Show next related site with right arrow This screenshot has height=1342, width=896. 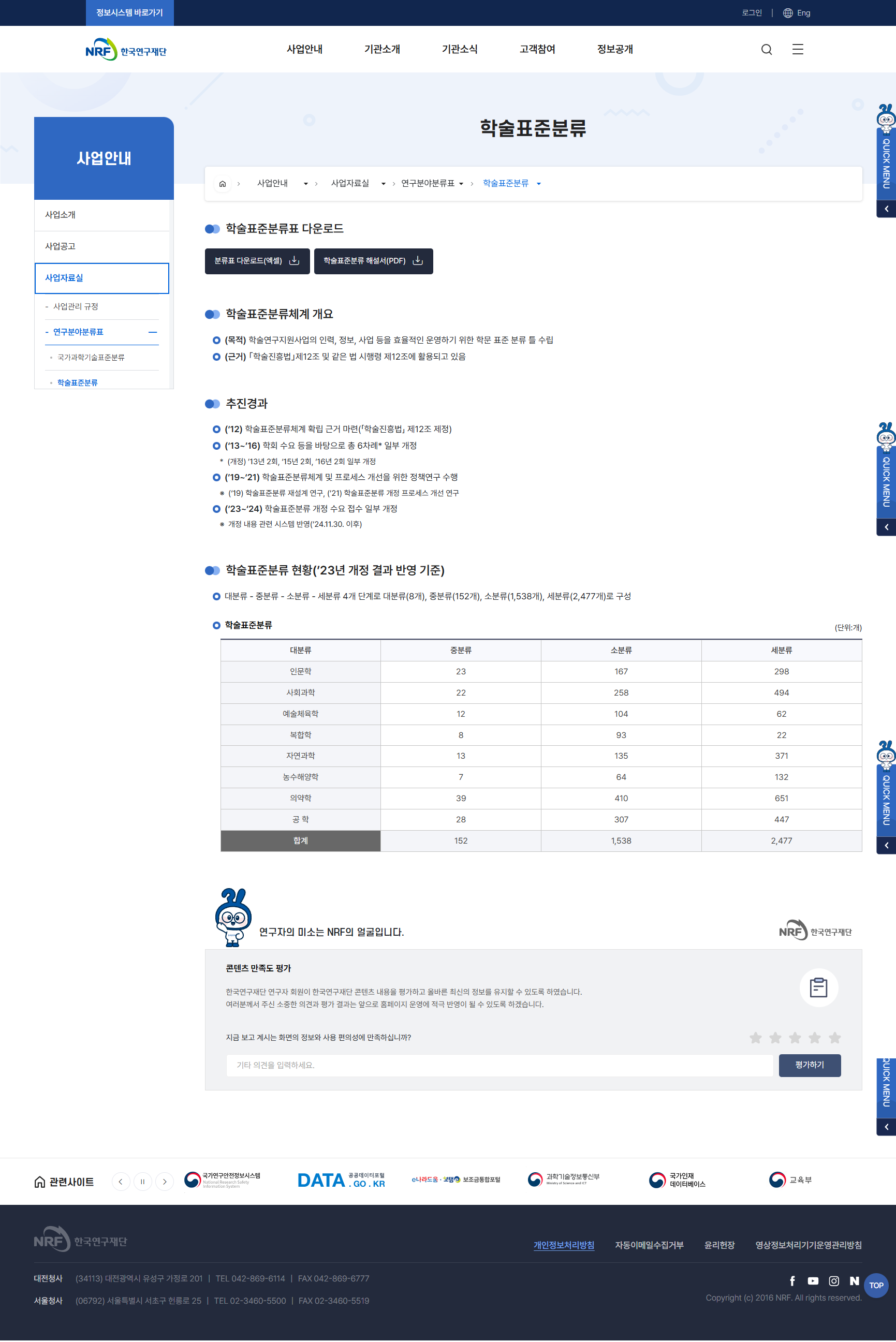point(165,1182)
